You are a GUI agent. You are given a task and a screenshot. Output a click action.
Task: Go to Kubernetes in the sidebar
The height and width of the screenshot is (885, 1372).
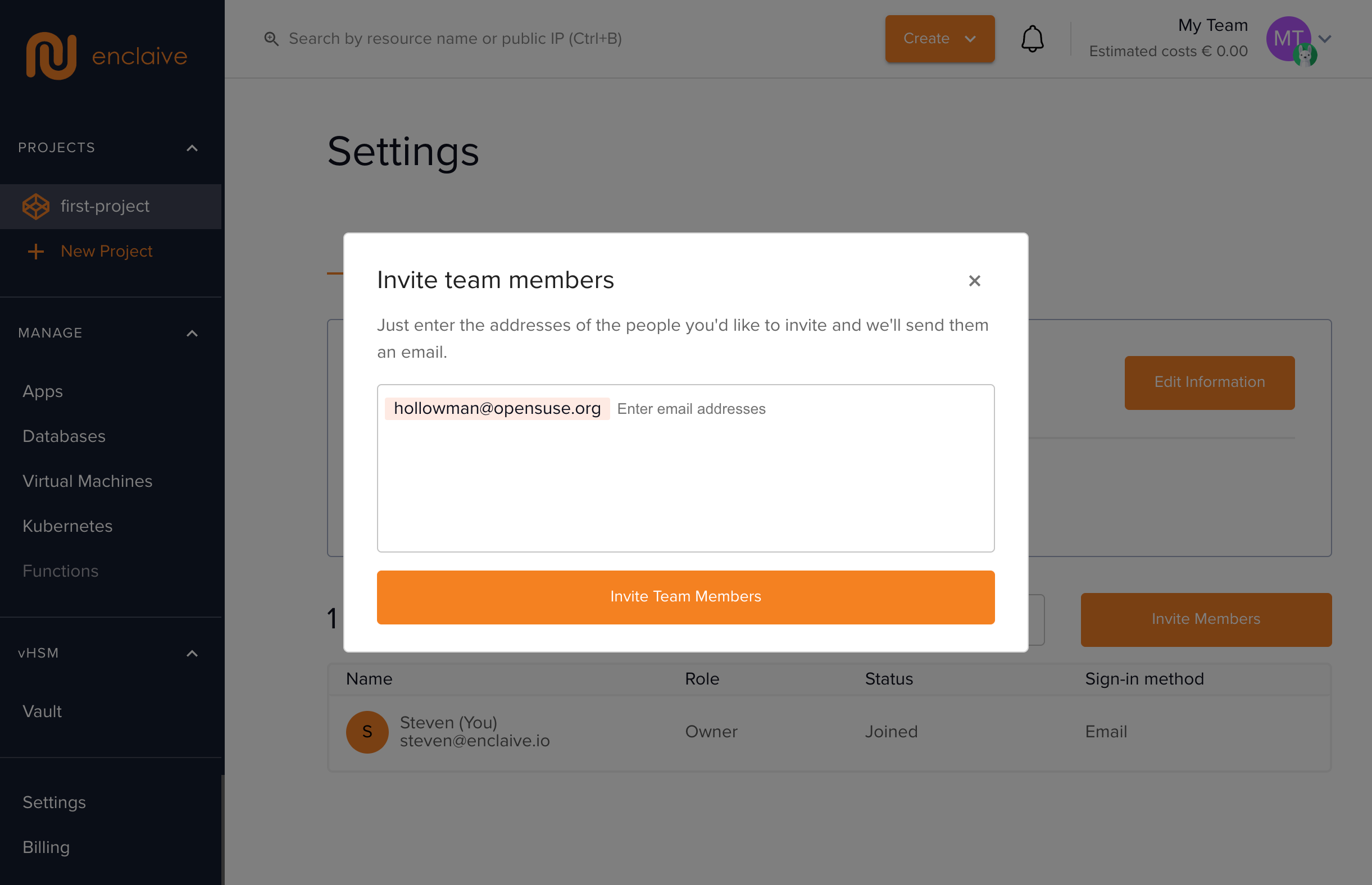[67, 526]
